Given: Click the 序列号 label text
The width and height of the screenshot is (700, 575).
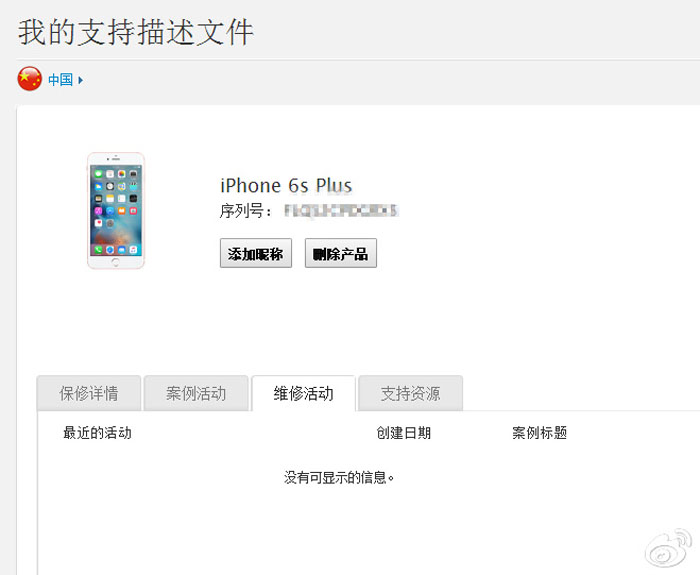Looking at the screenshot, I should pyautogui.click(x=246, y=211).
